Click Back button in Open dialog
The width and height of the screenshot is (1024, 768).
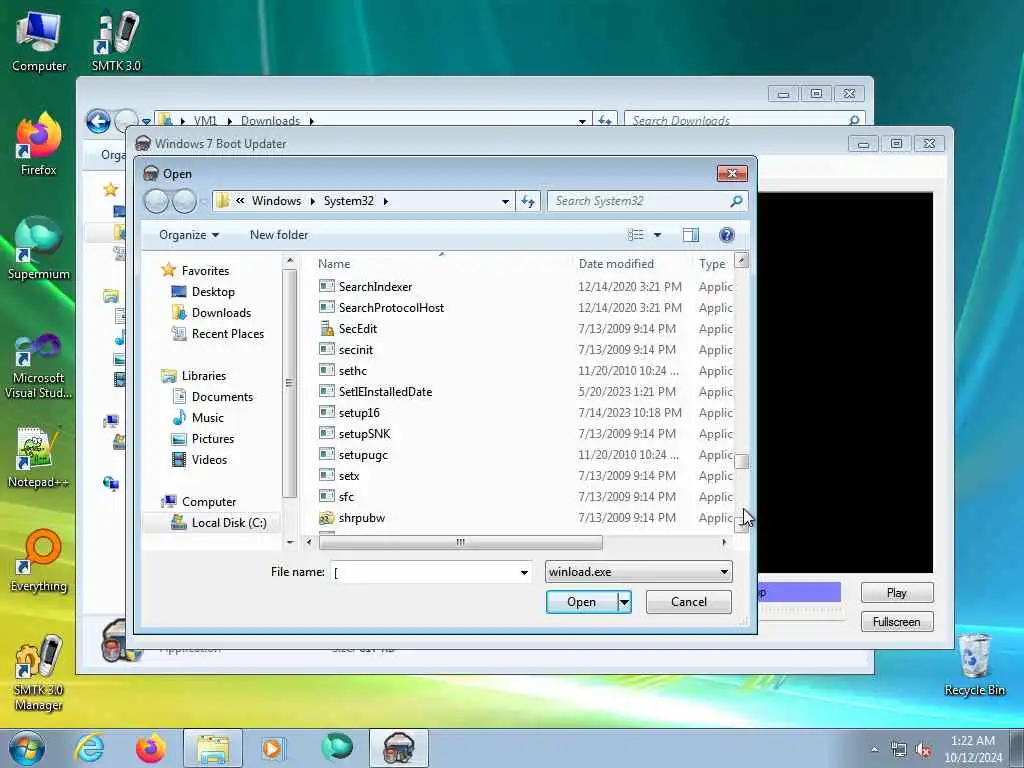[x=156, y=201]
